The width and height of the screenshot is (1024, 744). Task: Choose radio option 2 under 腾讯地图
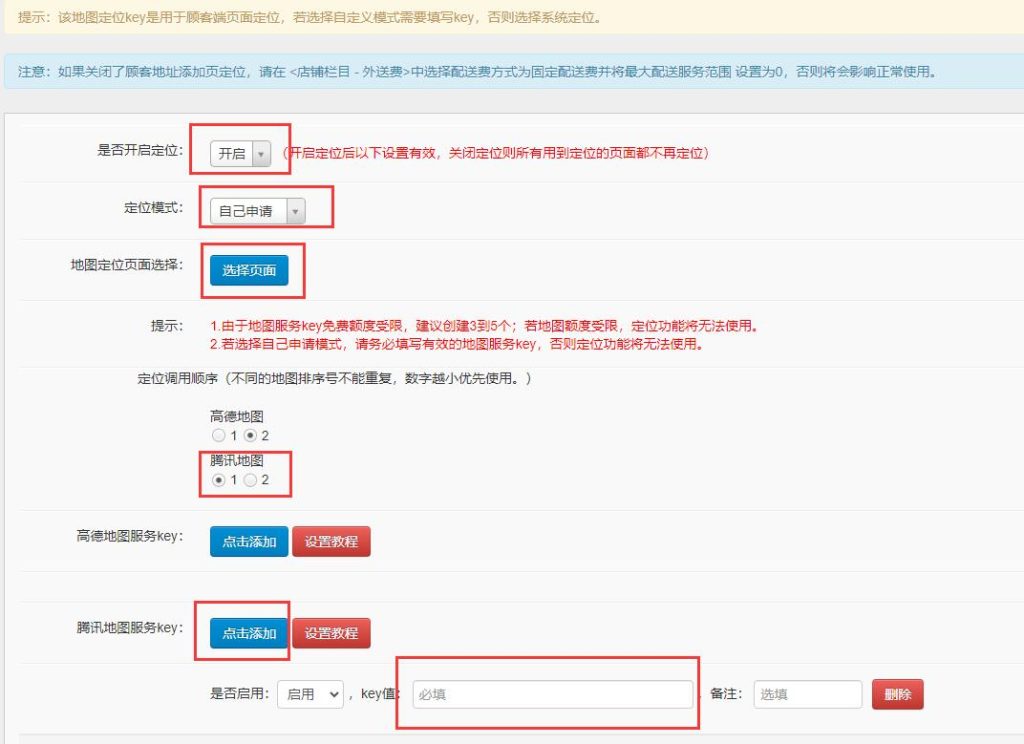(x=251, y=480)
